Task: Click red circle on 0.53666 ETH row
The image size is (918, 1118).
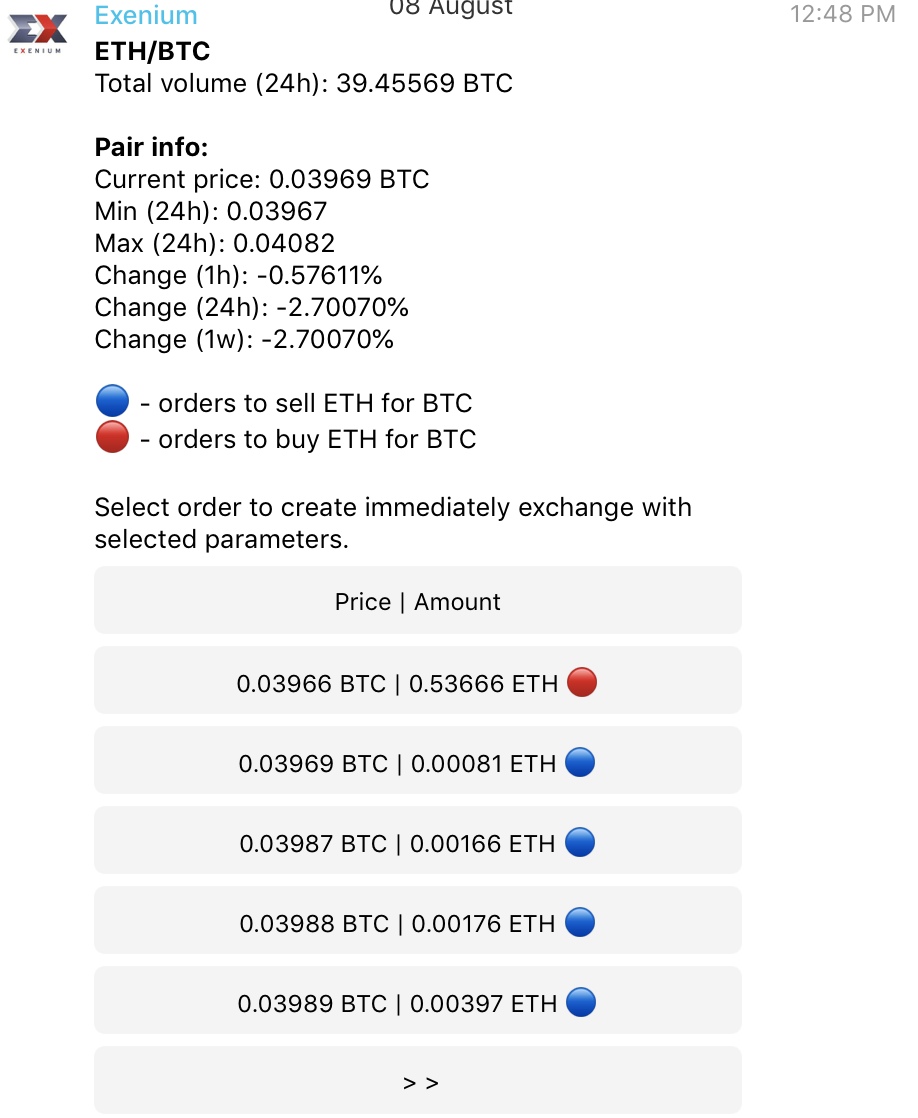Action: 582,682
